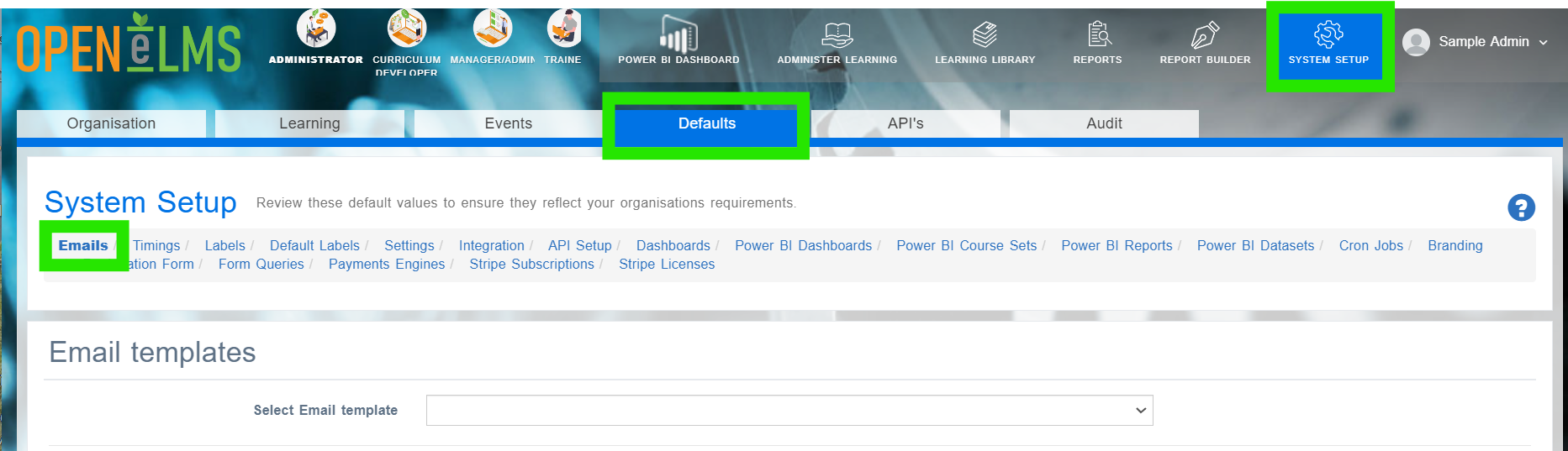Open the Select Email template dropdown
Image resolution: width=1568 pixels, height=451 pixels.
(x=789, y=410)
